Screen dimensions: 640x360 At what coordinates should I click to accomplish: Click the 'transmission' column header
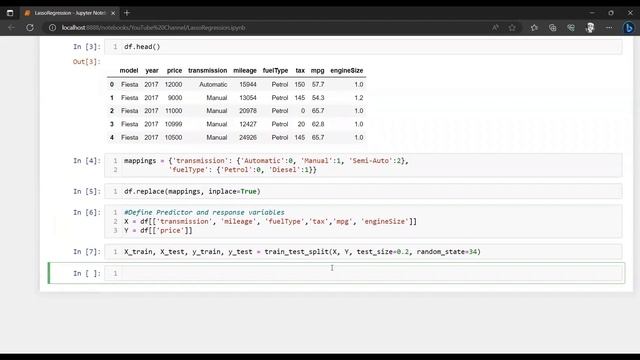pos(207,71)
